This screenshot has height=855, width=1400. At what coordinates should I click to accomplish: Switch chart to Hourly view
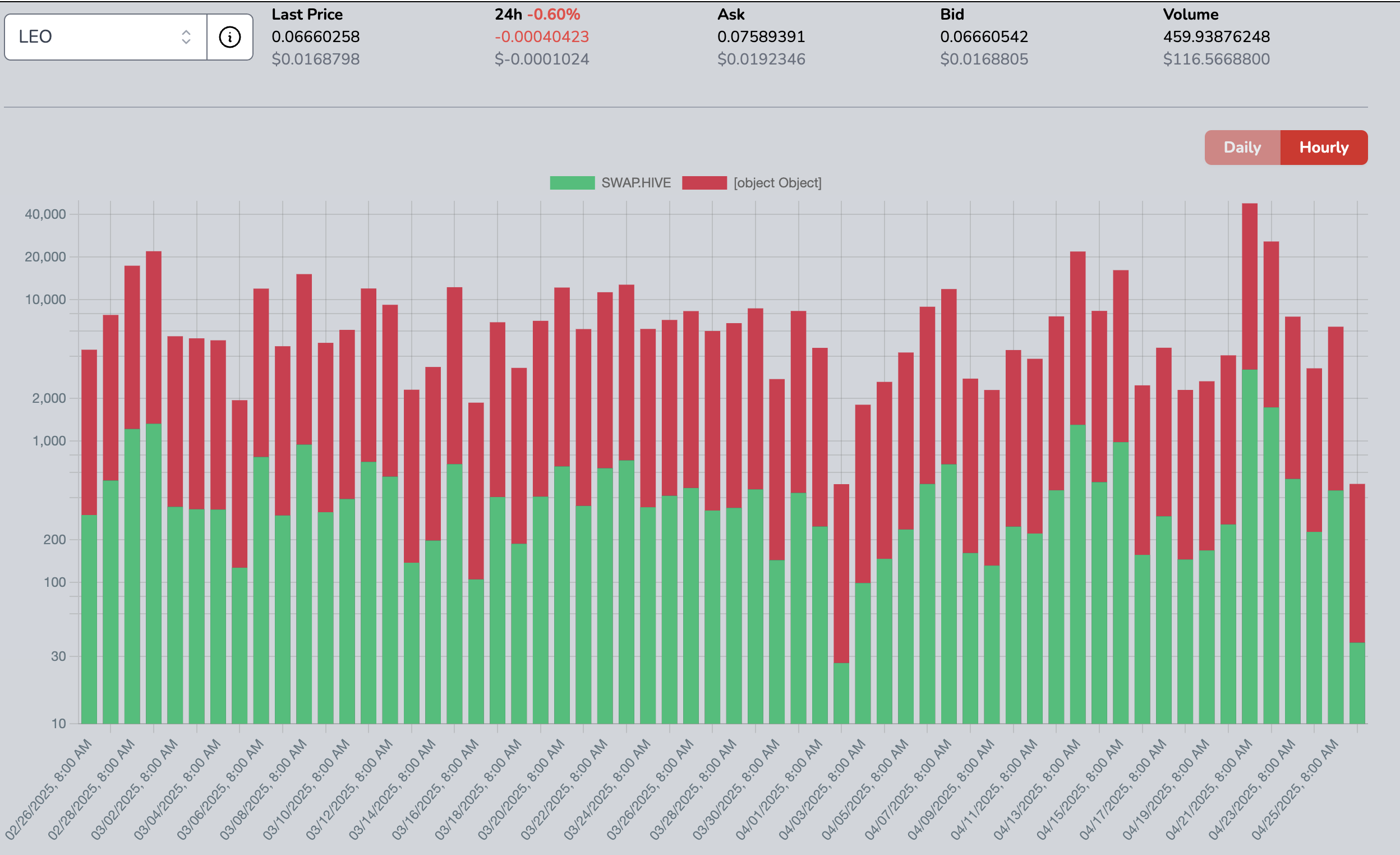coord(1324,147)
